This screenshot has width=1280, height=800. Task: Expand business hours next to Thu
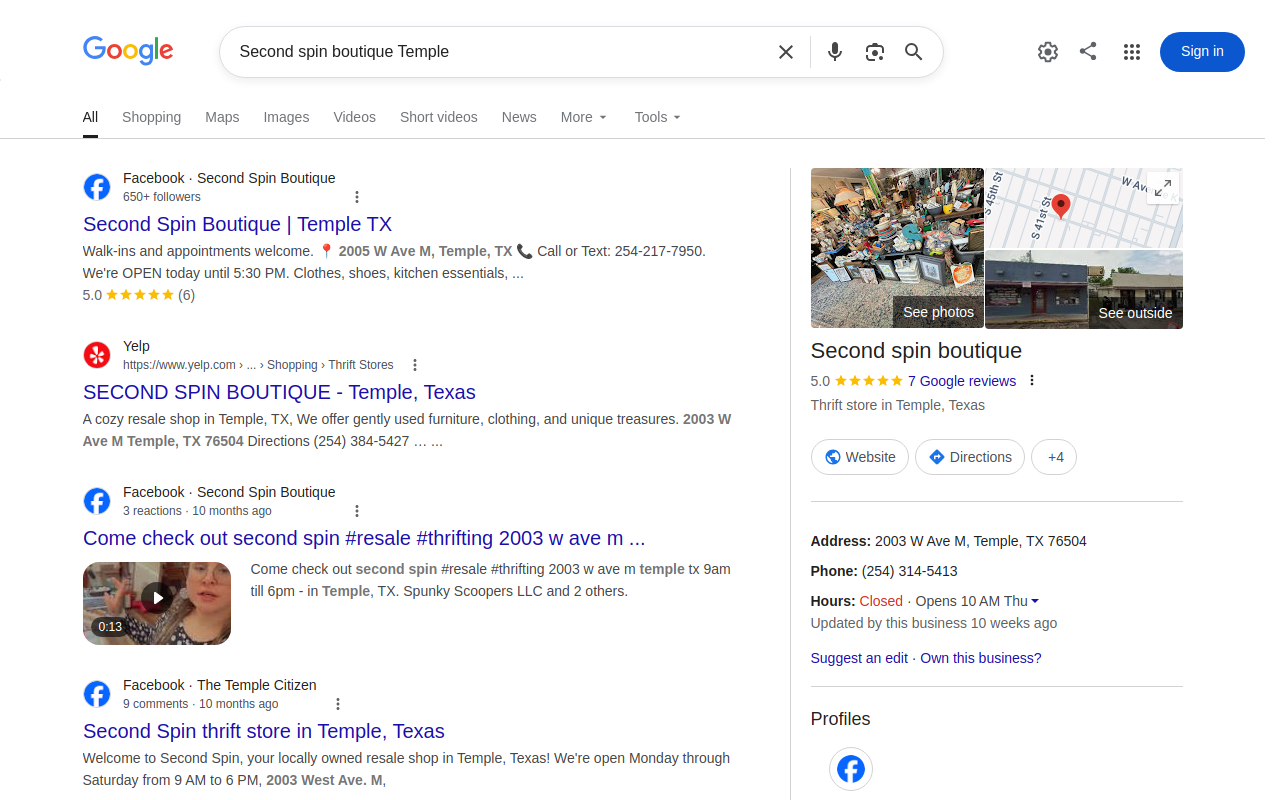[x=1035, y=601]
